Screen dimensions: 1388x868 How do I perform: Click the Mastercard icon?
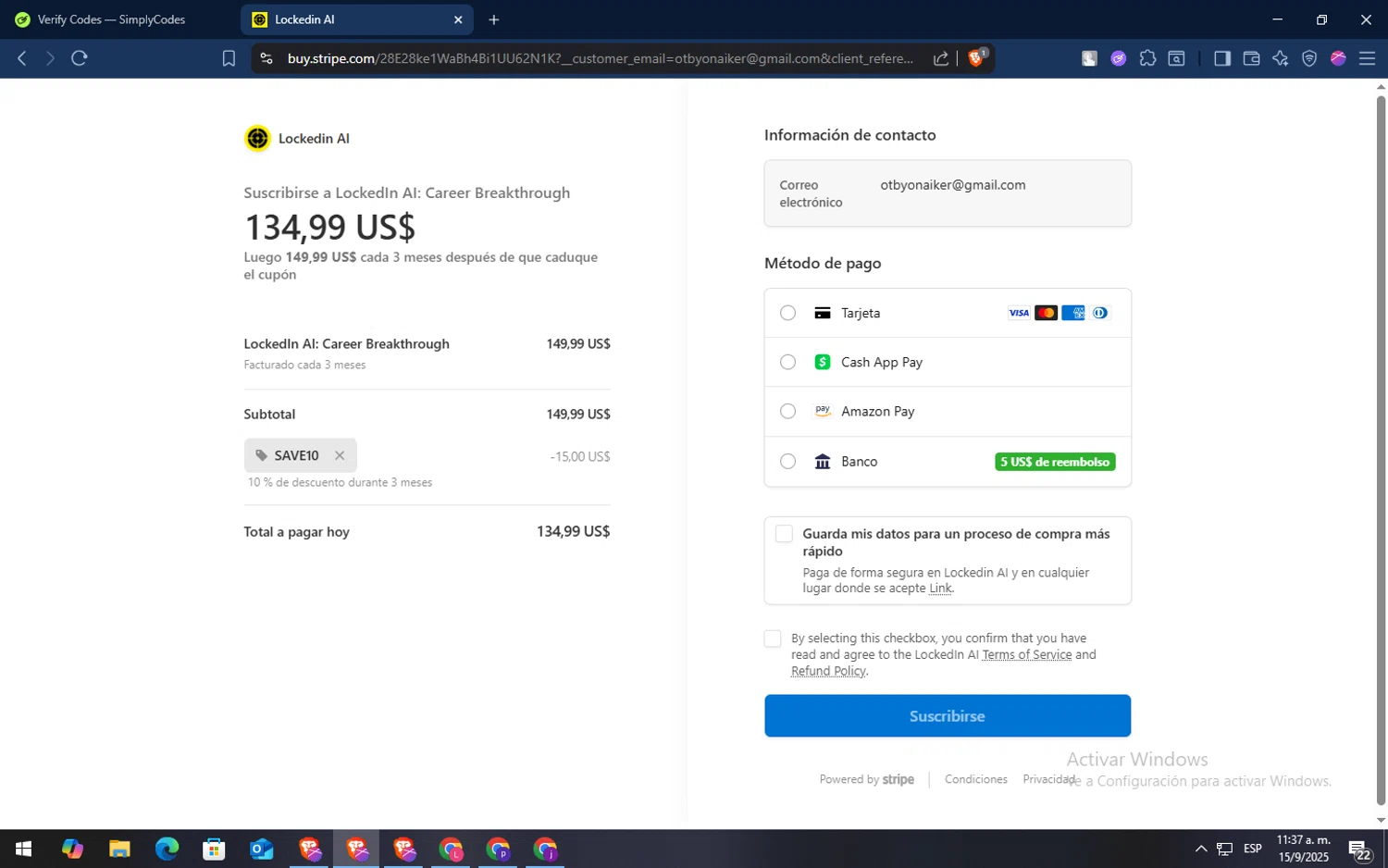(x=1046, y=313)
